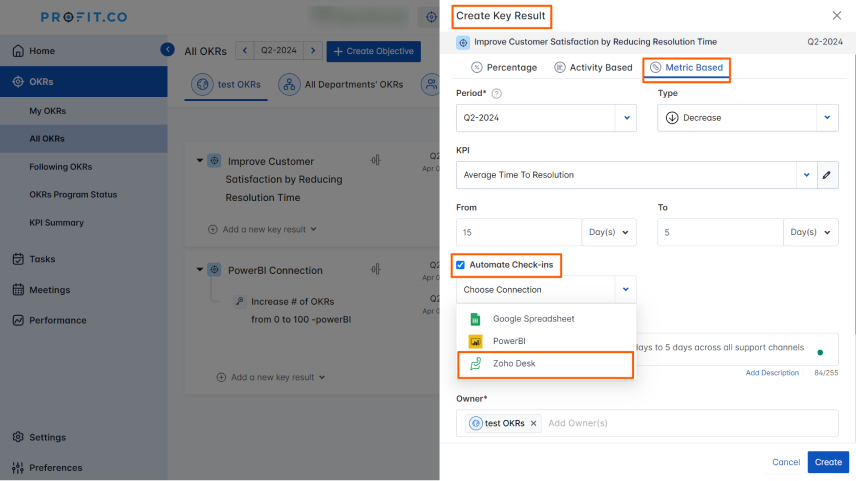856x481 pixels.
Task: Click the Increase # of OKRs key result
Action: (301, 310)
